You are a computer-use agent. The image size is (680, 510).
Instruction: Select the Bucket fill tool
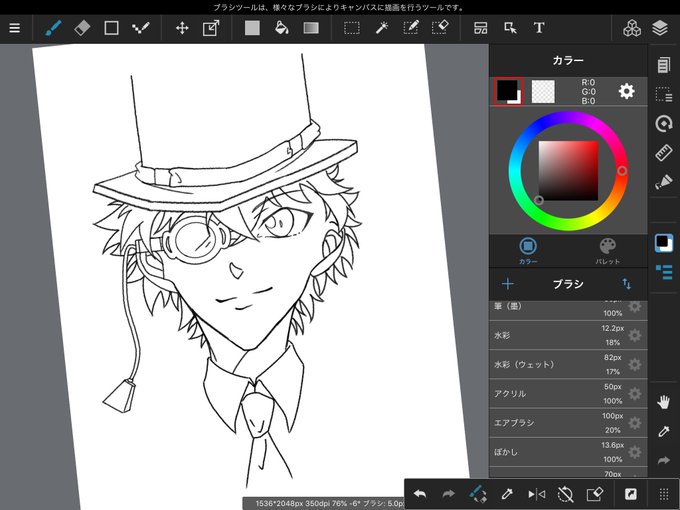pos(281,28)
